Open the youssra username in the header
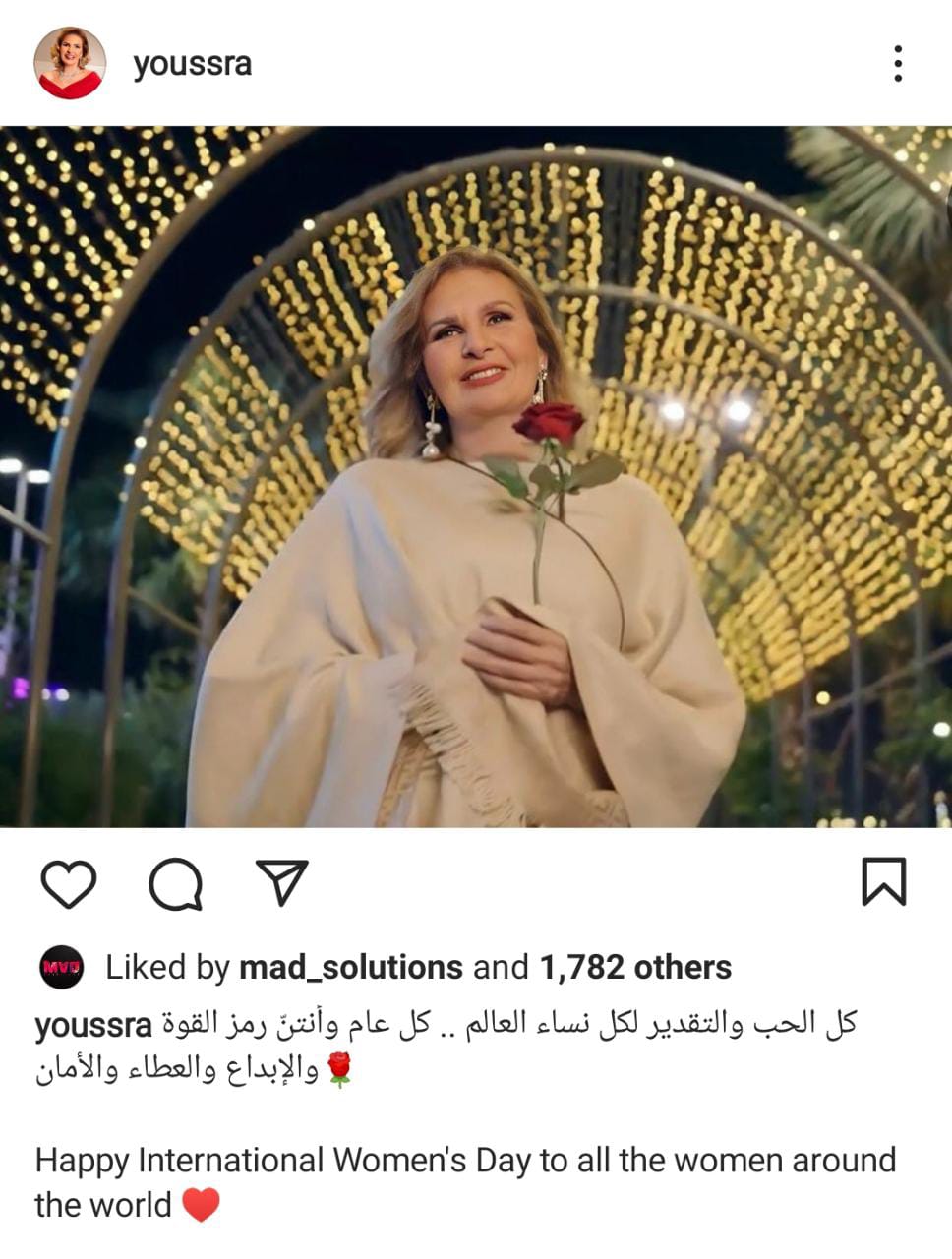952x1259 pixels. (x=193, y=64)
